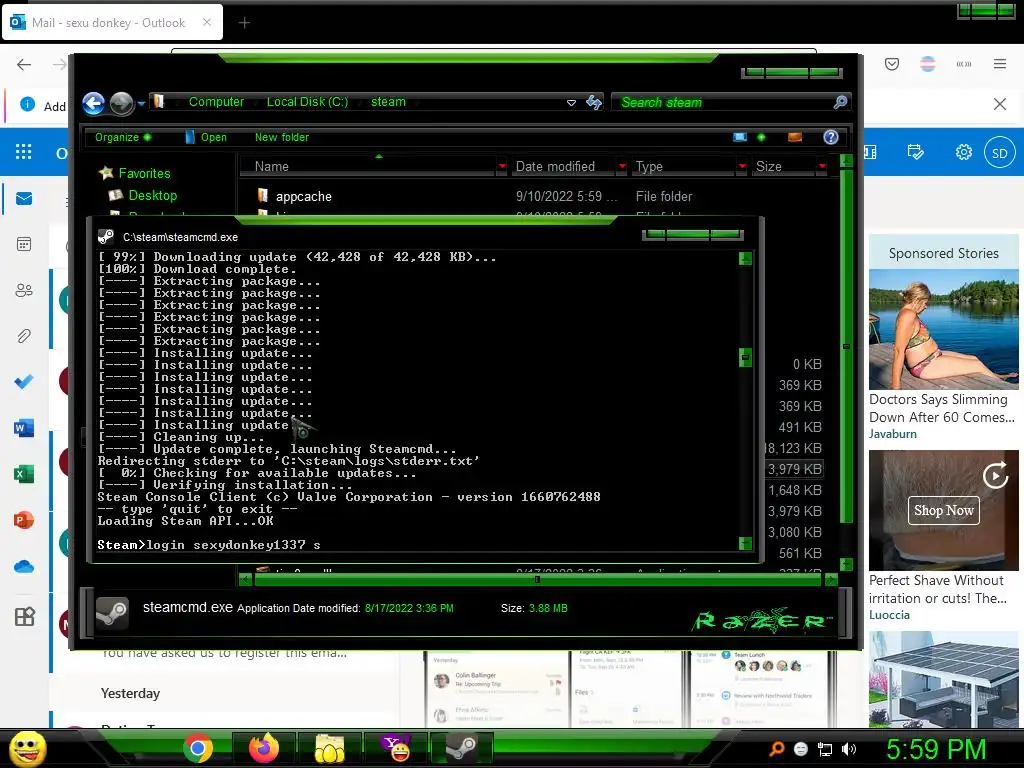1024x768 pixels.
Task: Click the Explorer forward arrow button
Action: click(121, 103)
